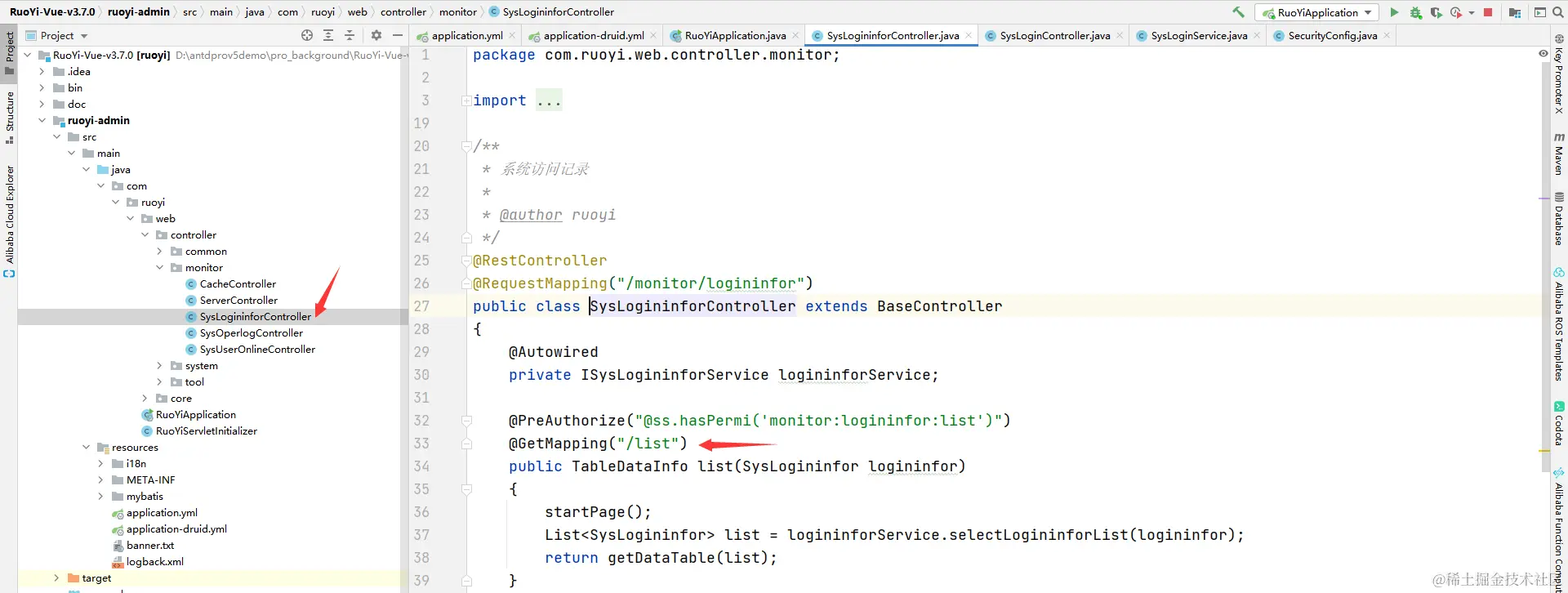This screenshot has height=593, width=1568.
Task: Open the Database tool window
Action: tap(1559, 218)
